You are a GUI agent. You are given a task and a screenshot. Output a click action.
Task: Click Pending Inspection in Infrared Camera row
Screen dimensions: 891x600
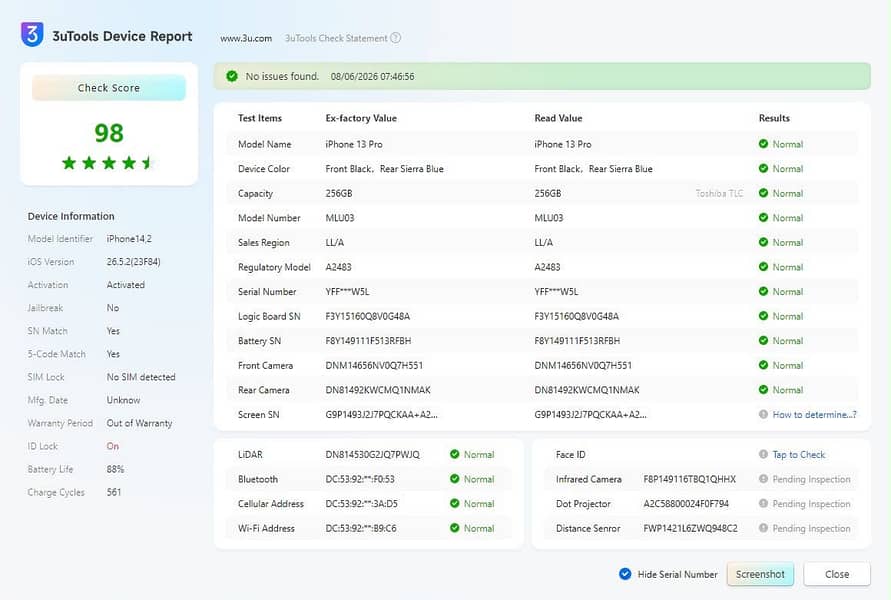(x=811, y=479)
